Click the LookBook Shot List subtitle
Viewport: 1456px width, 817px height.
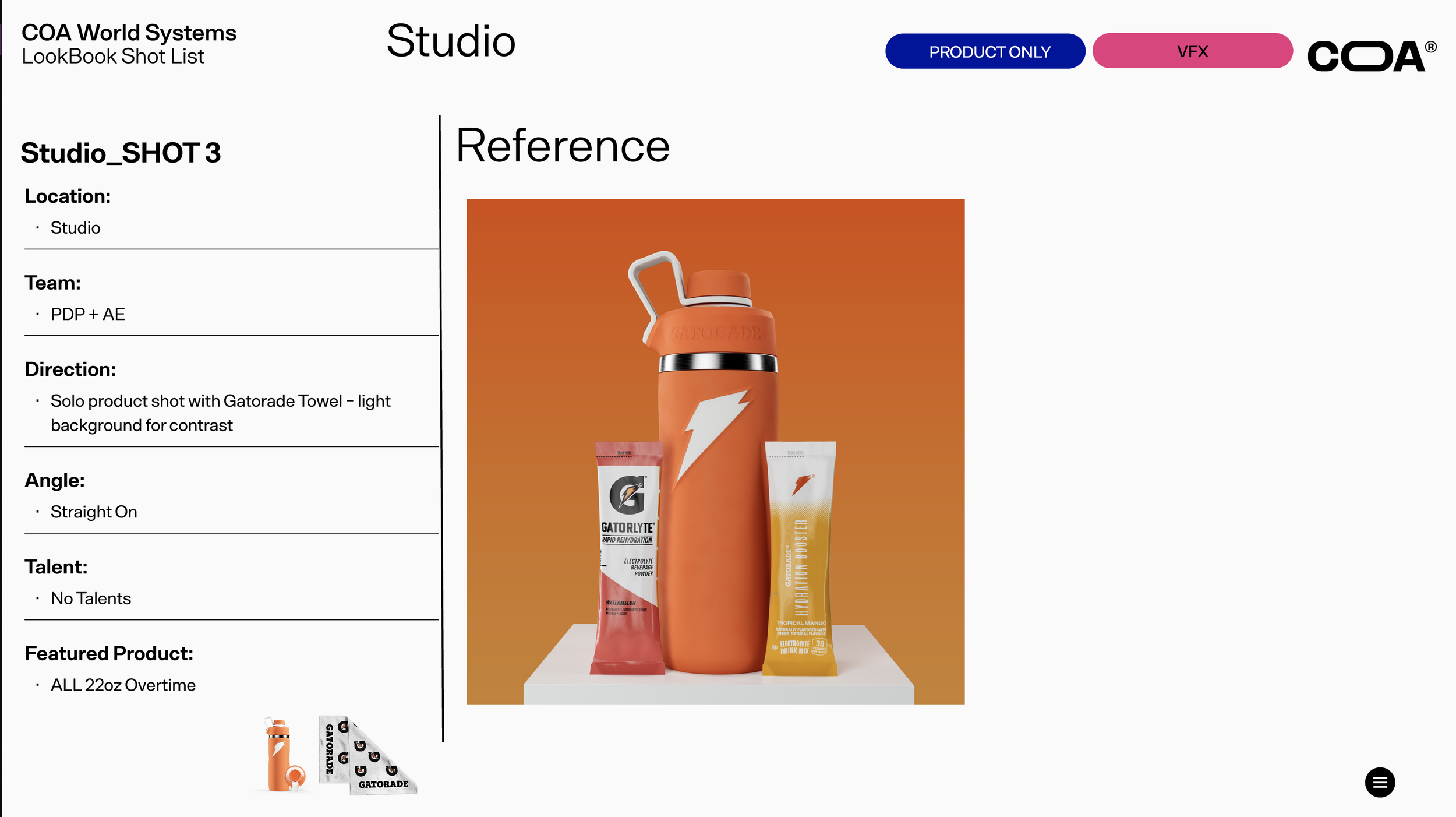point(113,57)
